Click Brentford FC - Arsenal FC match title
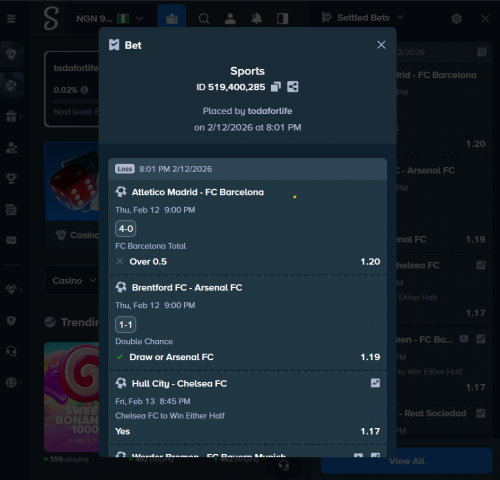This screenshot has height=480, width=500. tap(187, 288)
